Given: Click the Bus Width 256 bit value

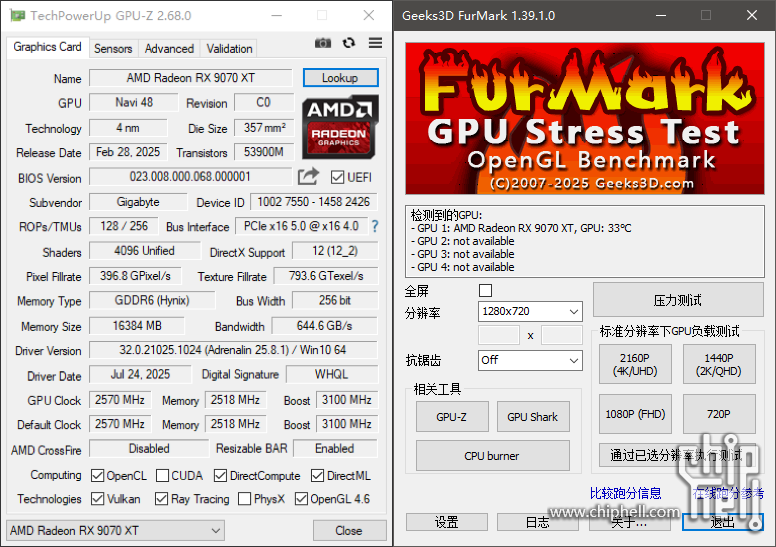Looking at the screenshot, I should (x=335, y=300).
